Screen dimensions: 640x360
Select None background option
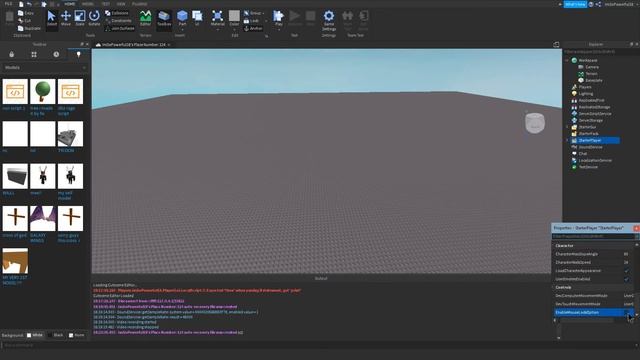76,335
